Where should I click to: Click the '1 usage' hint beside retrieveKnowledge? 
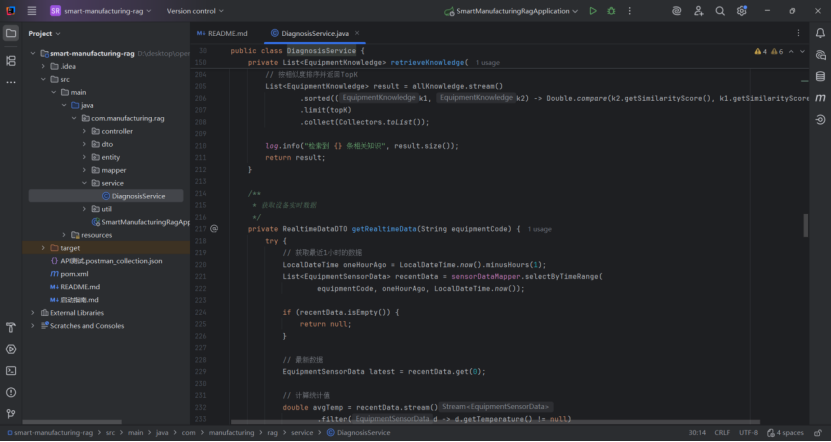pyautogui.click(x=487, y=63)
